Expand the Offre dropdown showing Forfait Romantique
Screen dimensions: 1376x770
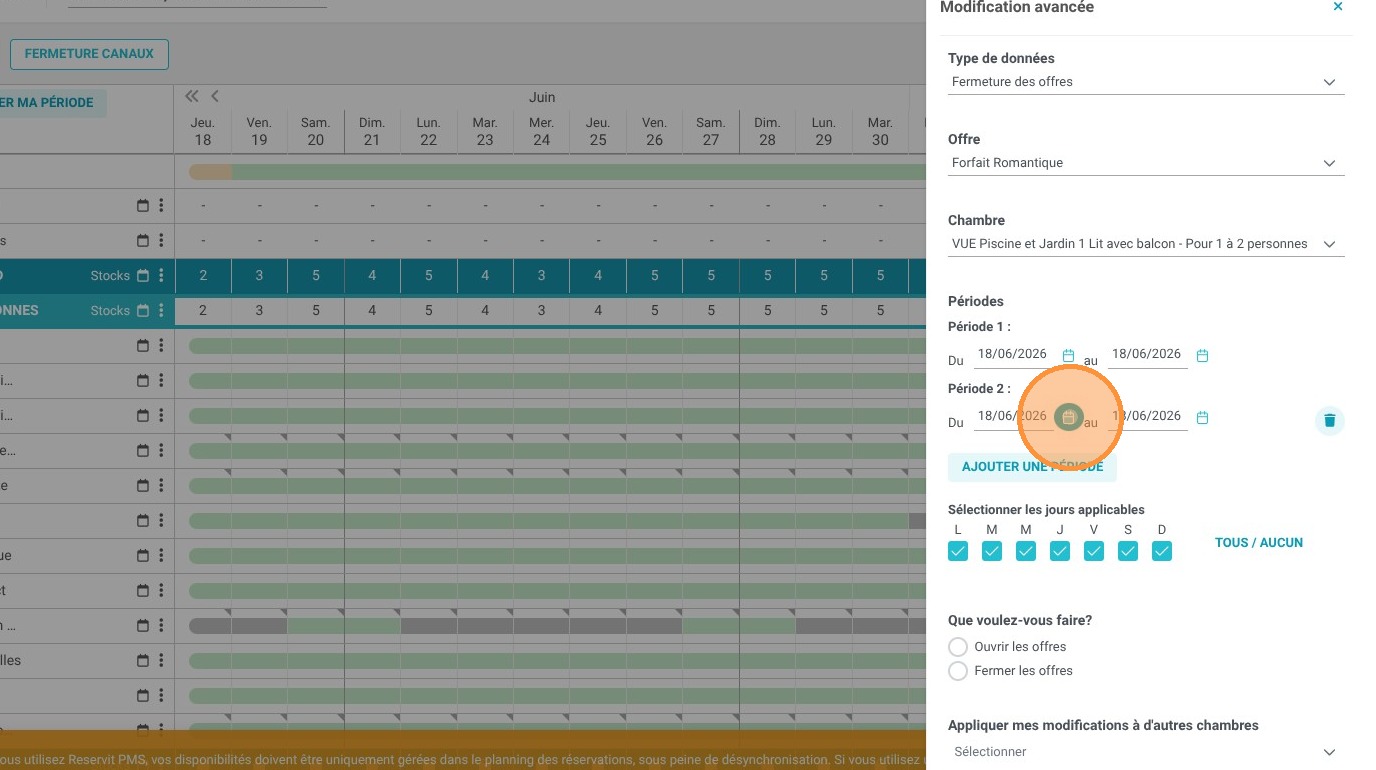tap(1146, 163)
